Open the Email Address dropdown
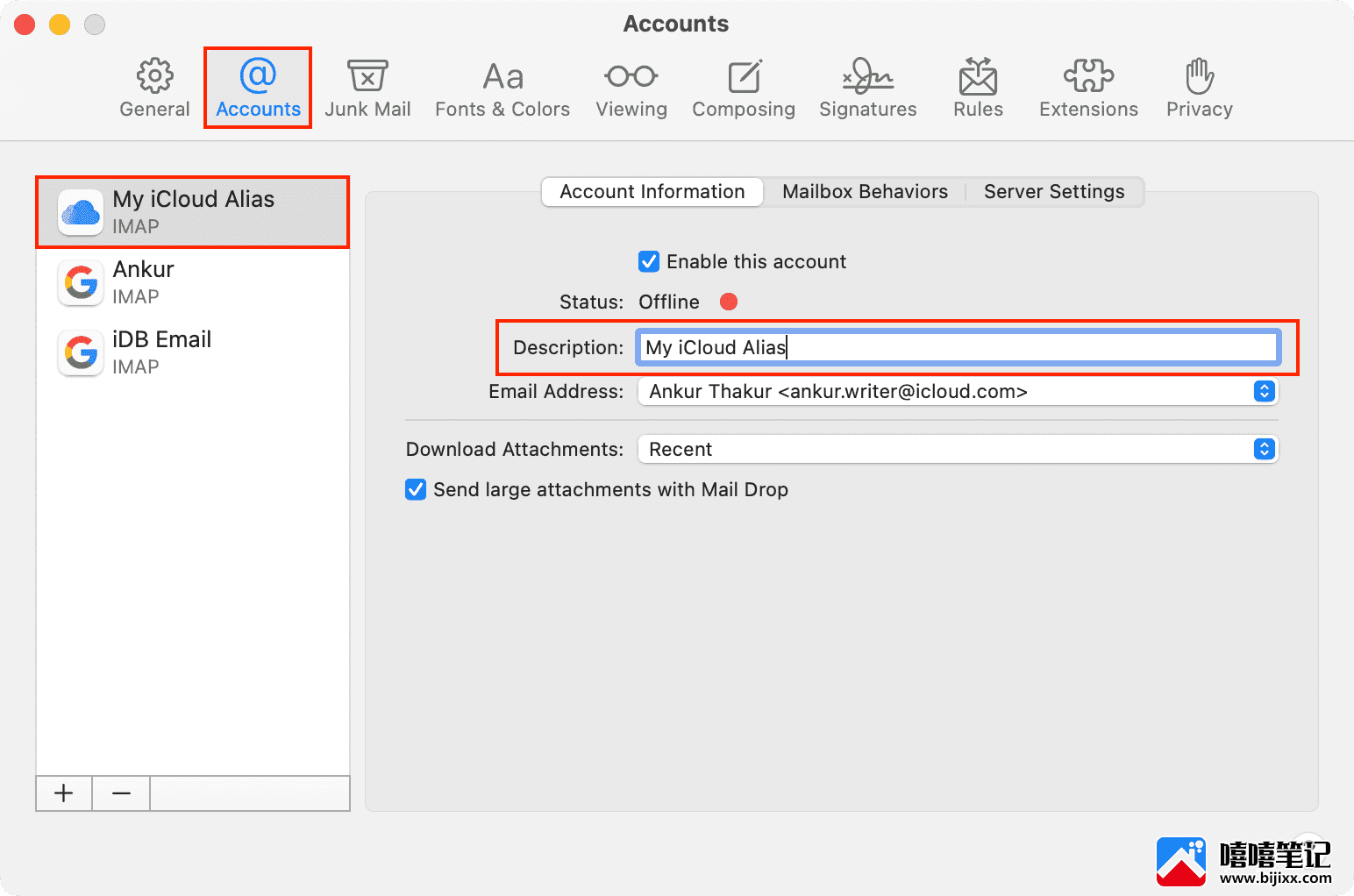 point(958,391)
